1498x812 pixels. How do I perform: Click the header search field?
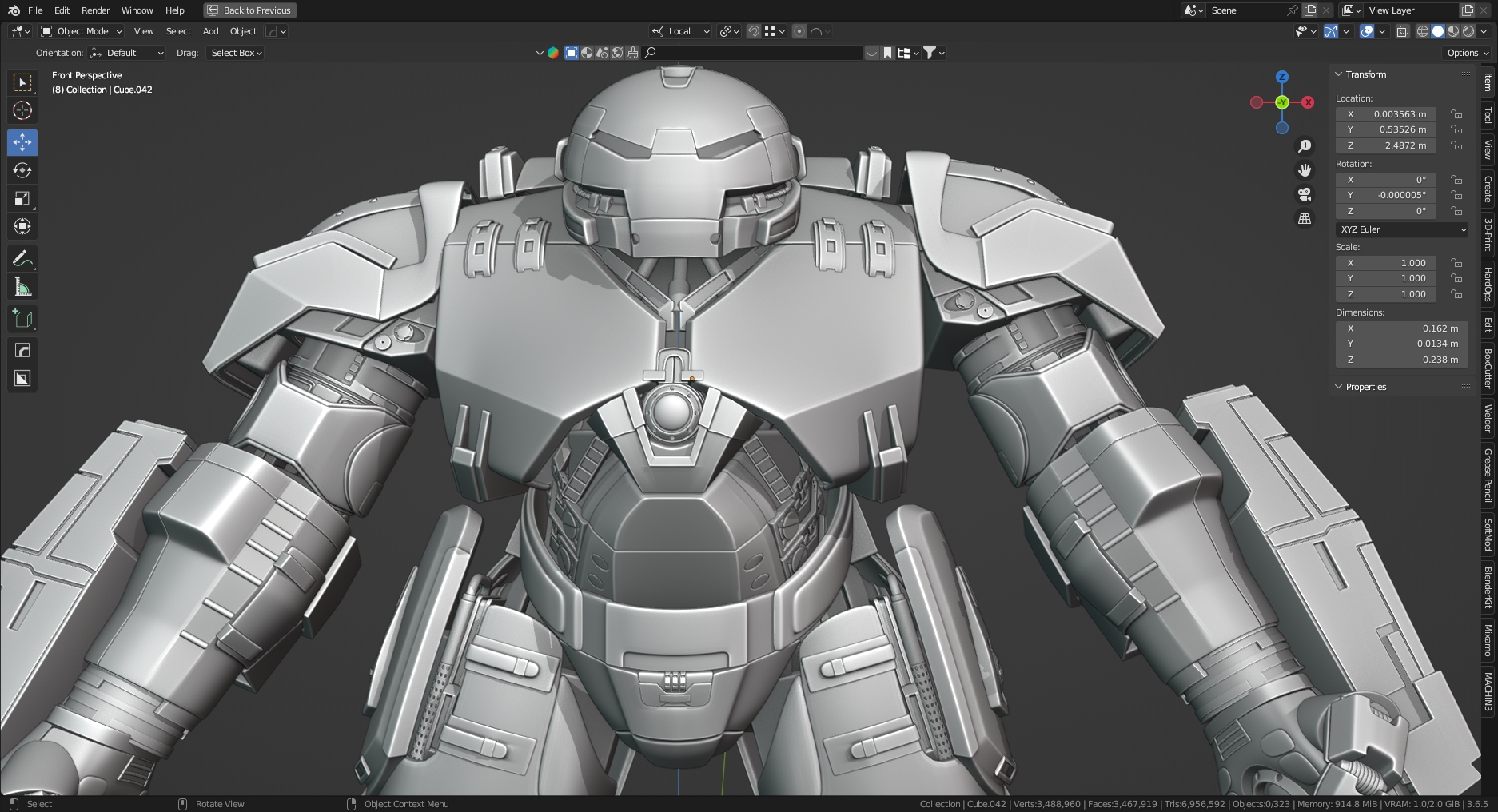pyautogui.click(x=751, y=53)
